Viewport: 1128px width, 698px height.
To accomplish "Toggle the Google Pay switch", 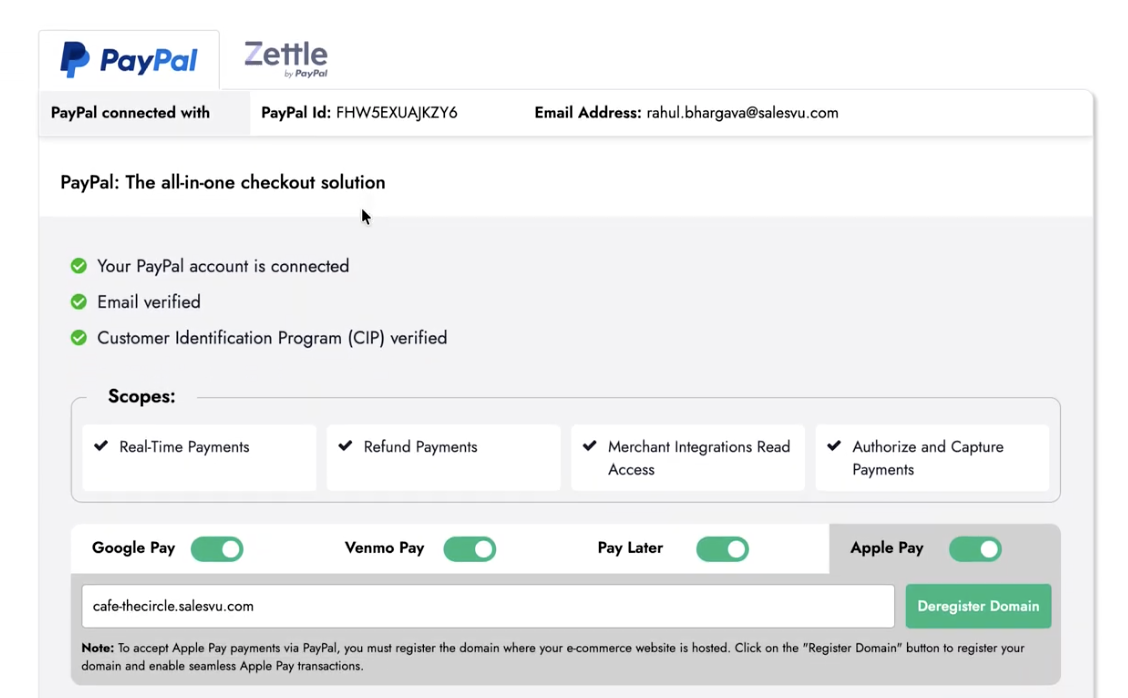I will 217,549.
